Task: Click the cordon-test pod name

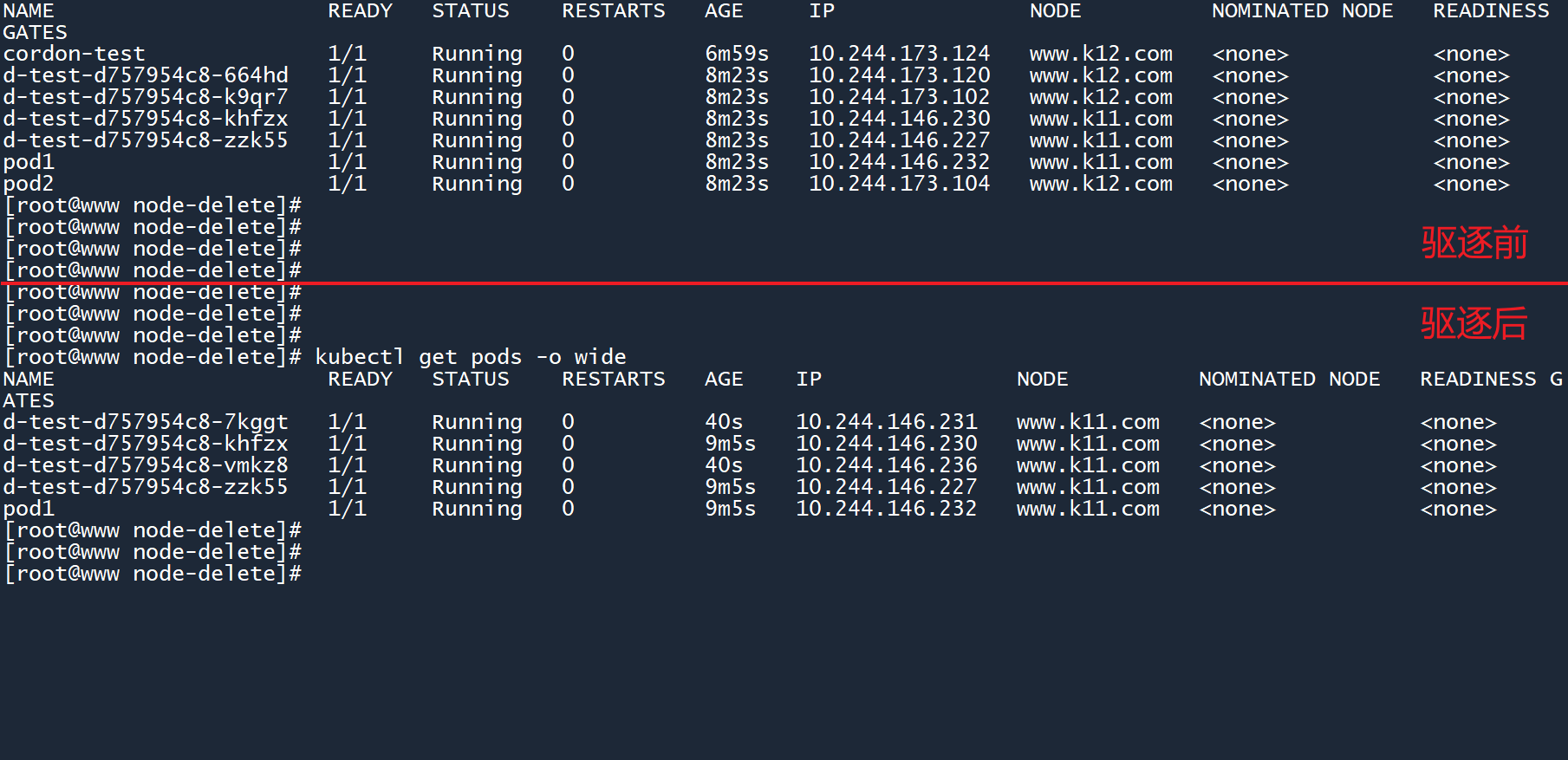Action: (x=74, y=54)
